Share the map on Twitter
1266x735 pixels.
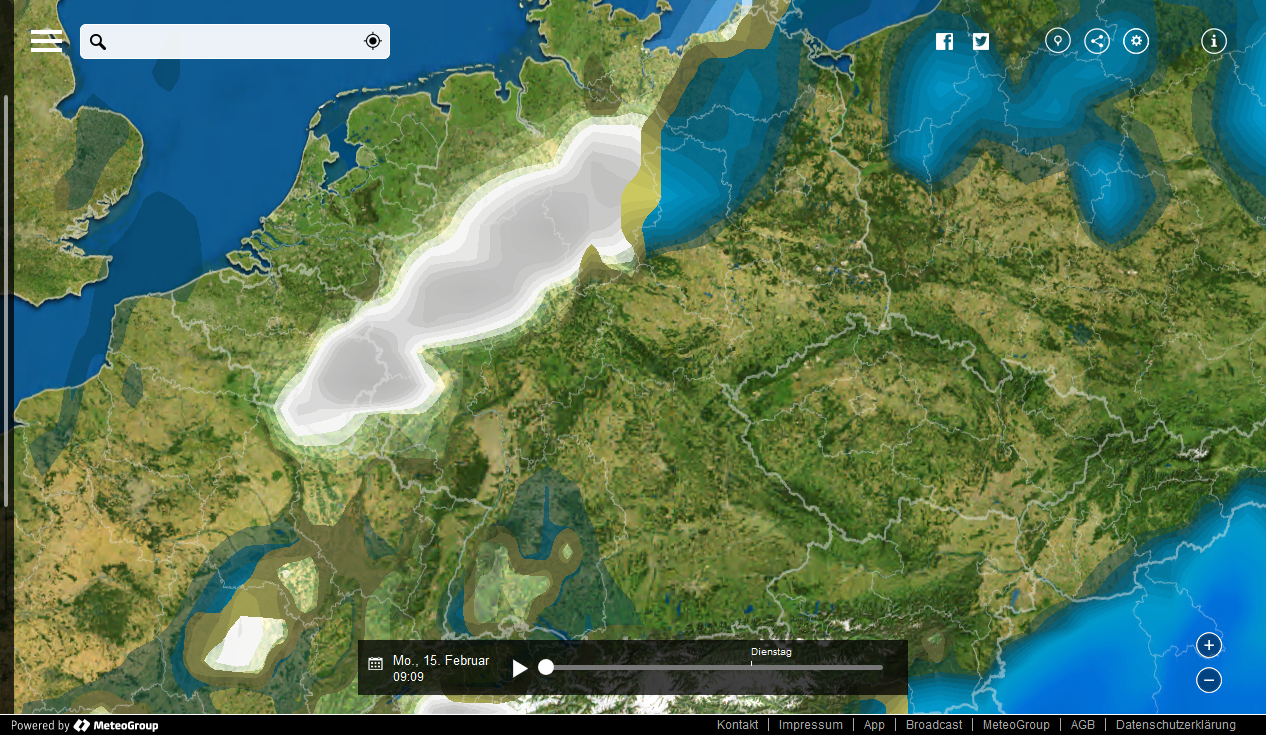click(981, 41)
